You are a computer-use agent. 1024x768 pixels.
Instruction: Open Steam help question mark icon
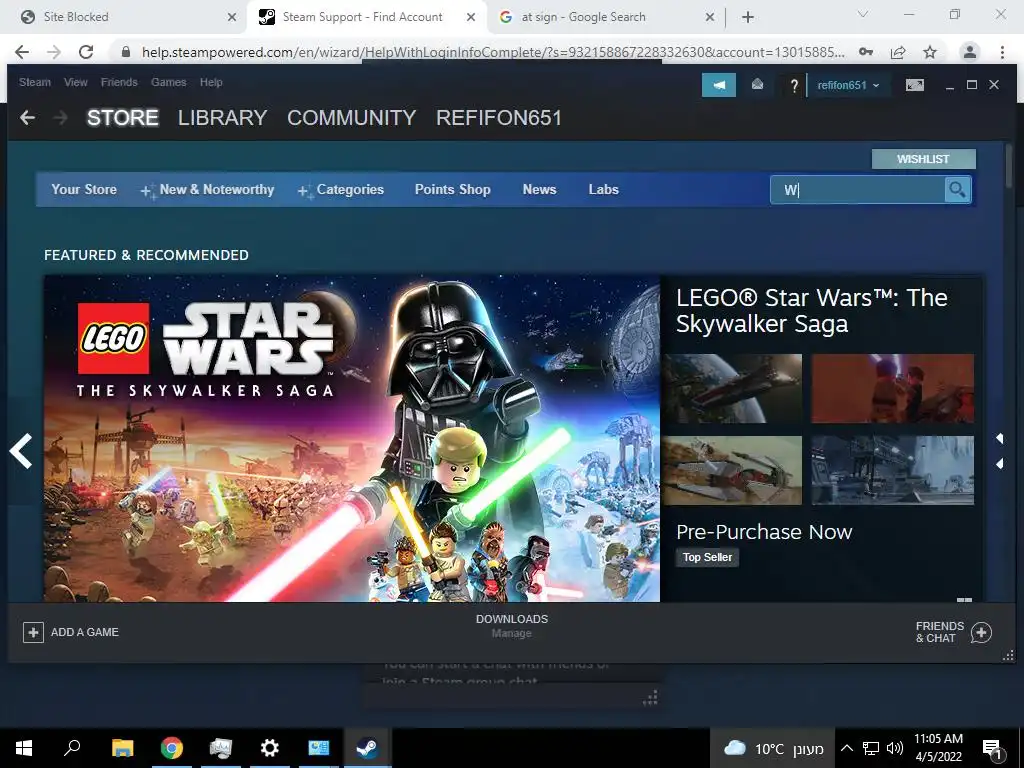tap(793, 86)
